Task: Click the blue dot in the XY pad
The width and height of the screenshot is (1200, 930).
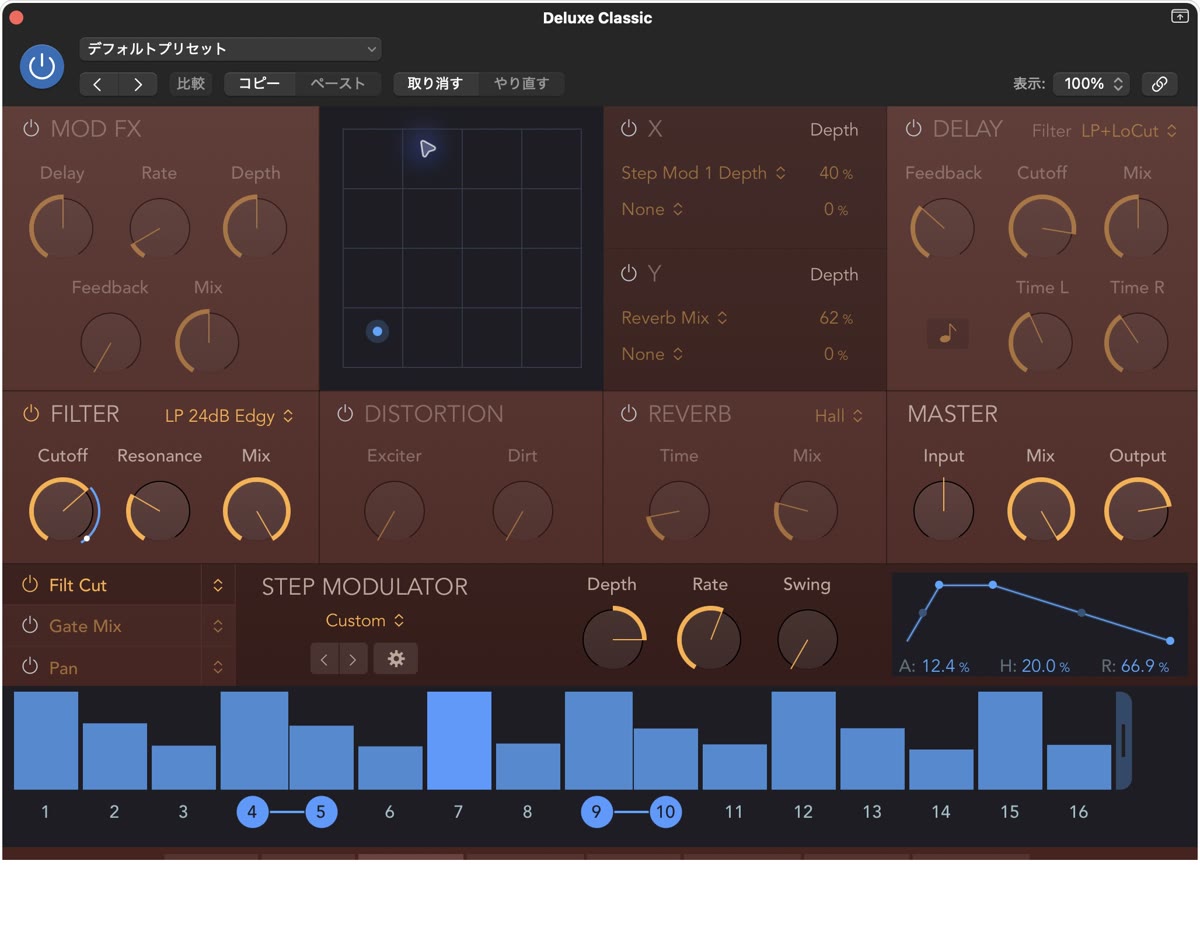Action: tap(377, 331)
